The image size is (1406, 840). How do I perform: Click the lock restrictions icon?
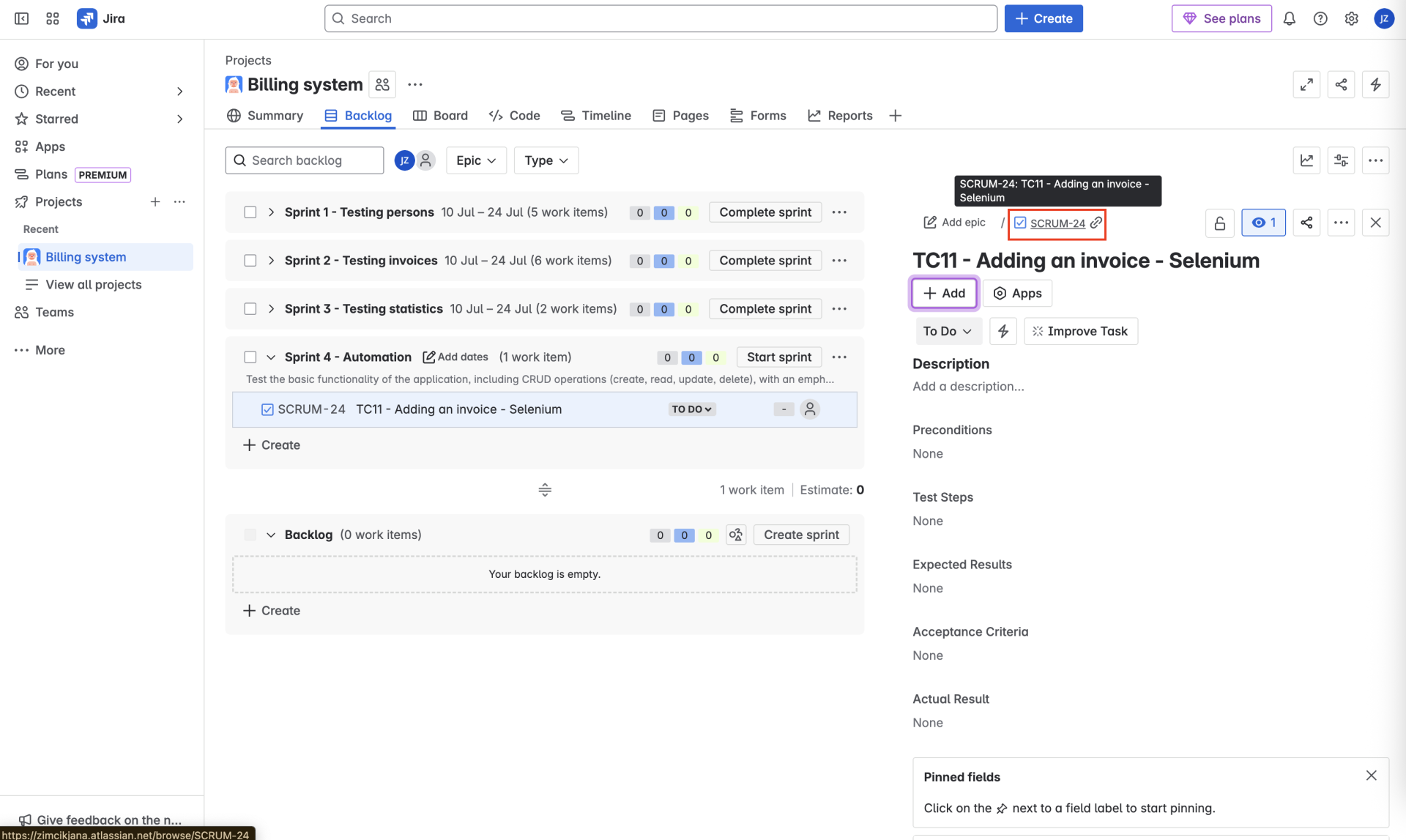click(1219, 223)
